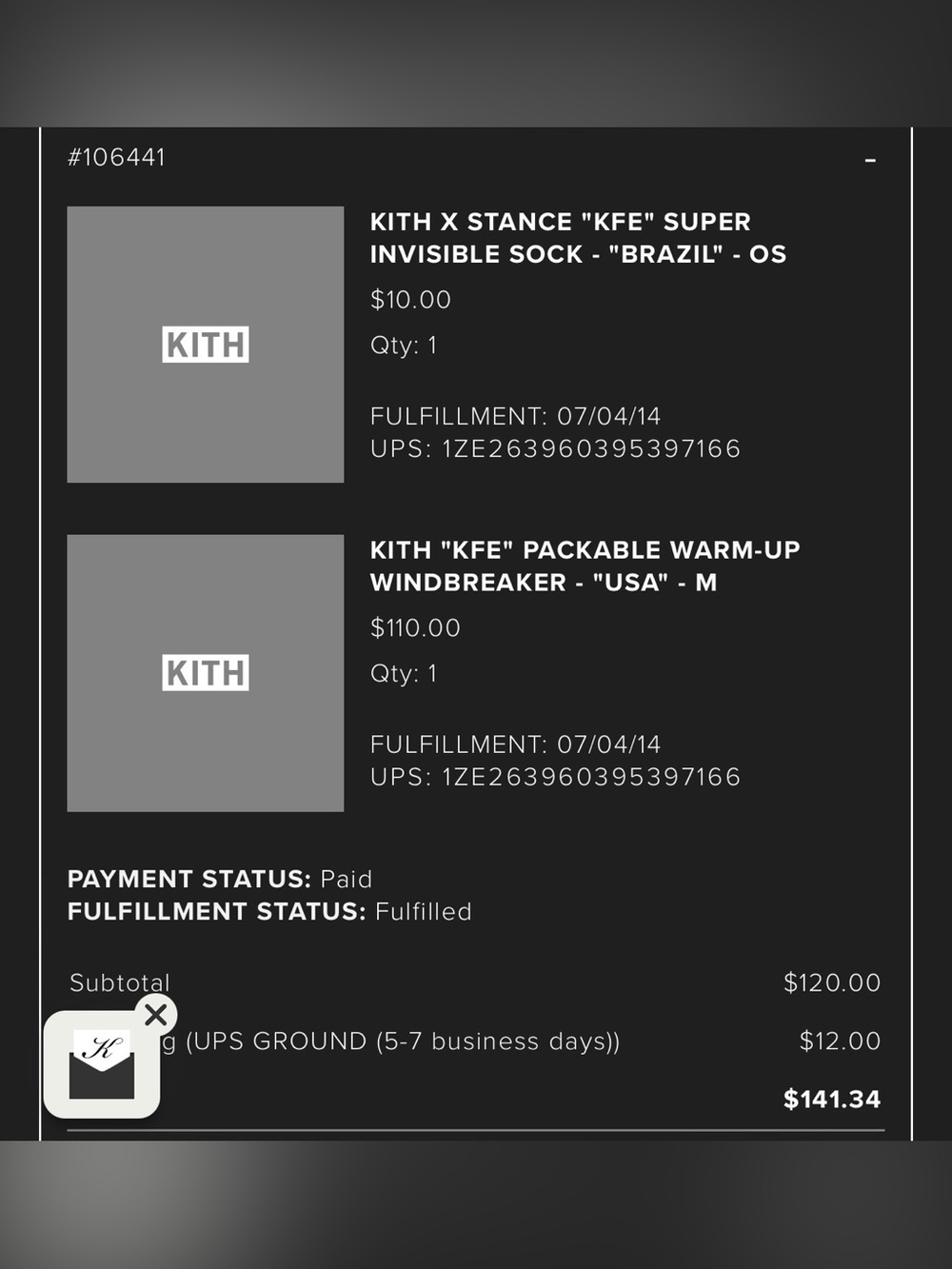Click the Fulfillment Status Fulfilled line
Image resolution: width=952 pixels, height=1269 pixels.
pos(269,911)
